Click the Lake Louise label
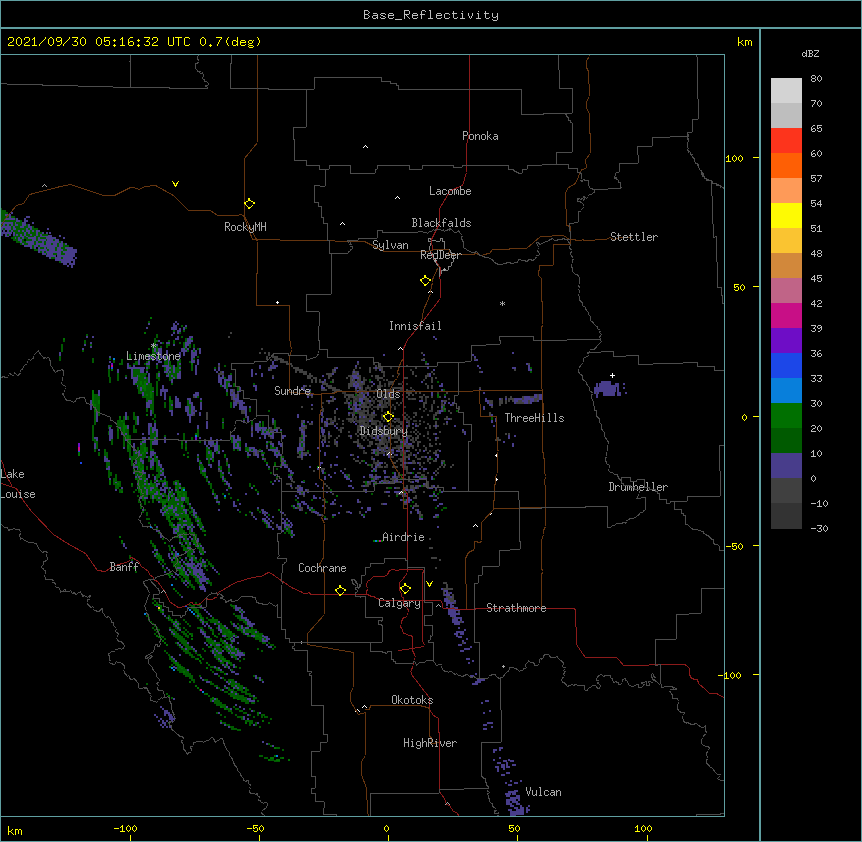The width and height of the screenshot is (862, 842). [x=18, y=484]
